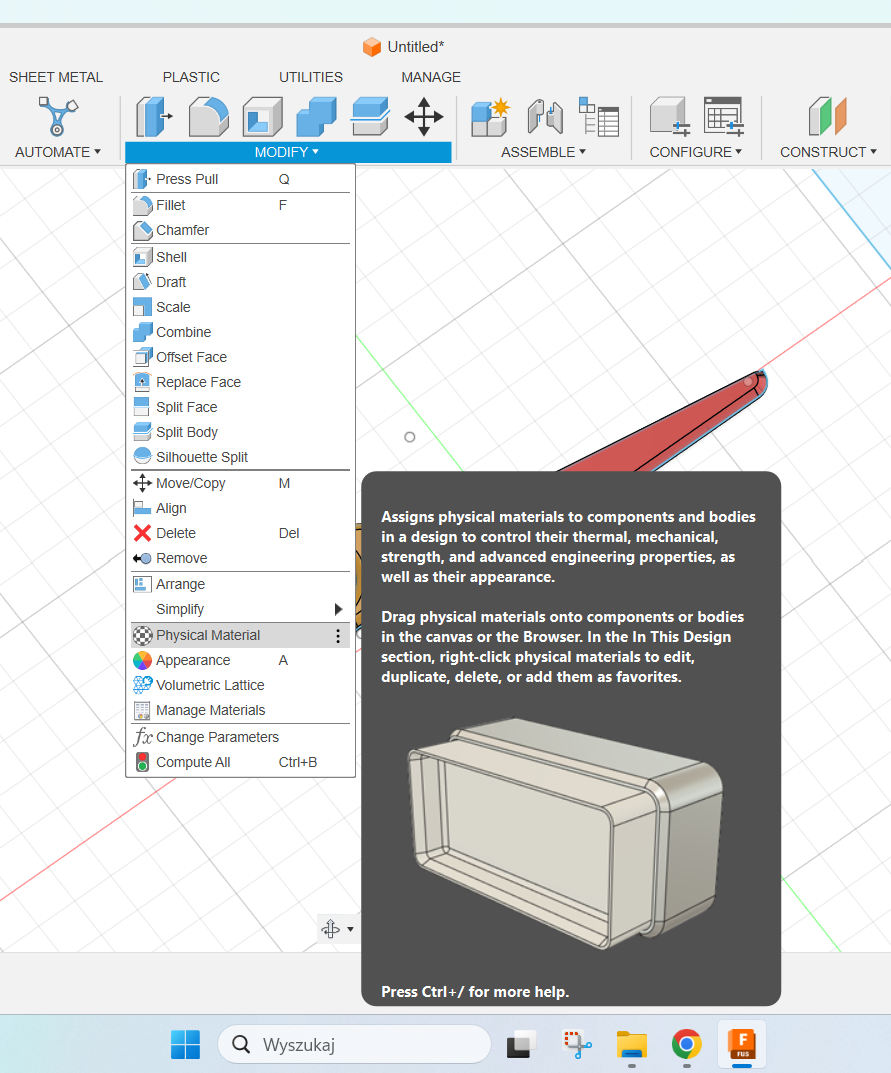Screen dimensions: 891x1073
Task: Click Configure Model icon in toolbar
Action: [669, 116]
